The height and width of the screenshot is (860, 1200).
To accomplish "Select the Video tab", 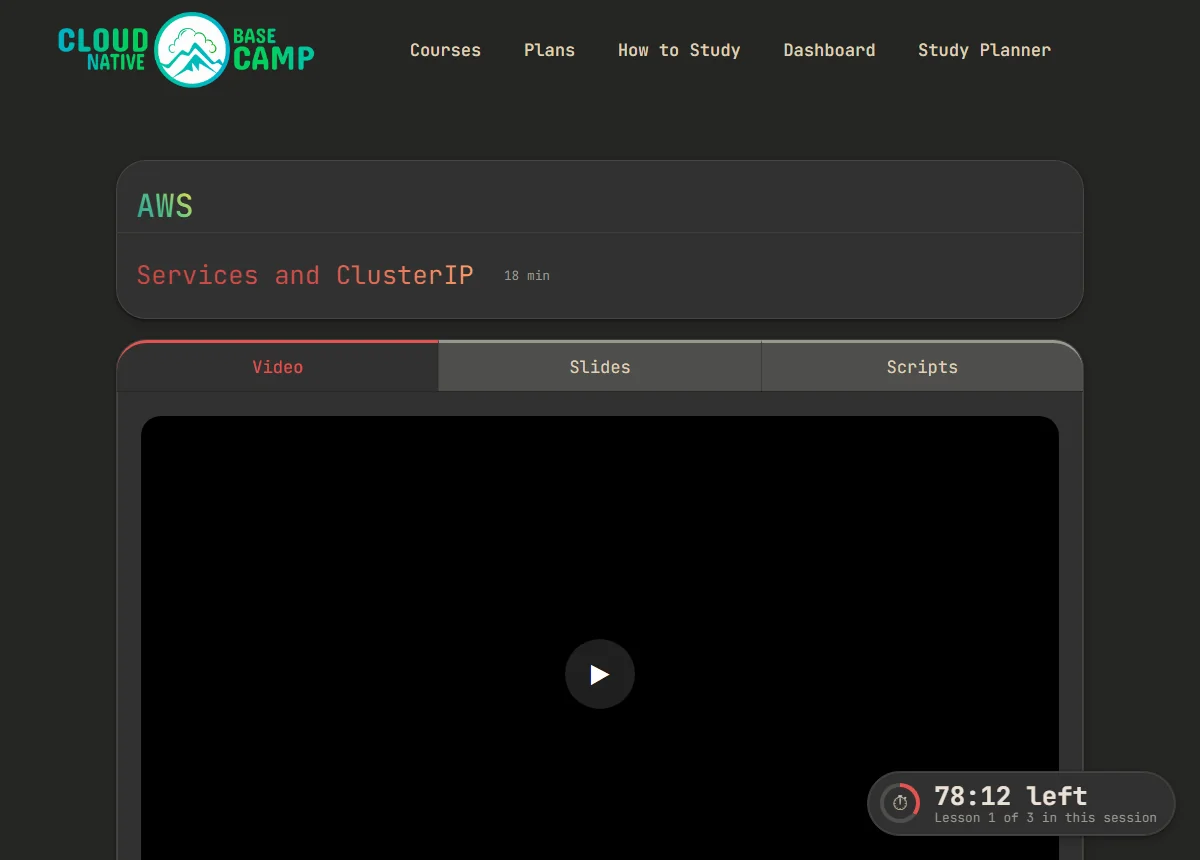I will [278, 366].
